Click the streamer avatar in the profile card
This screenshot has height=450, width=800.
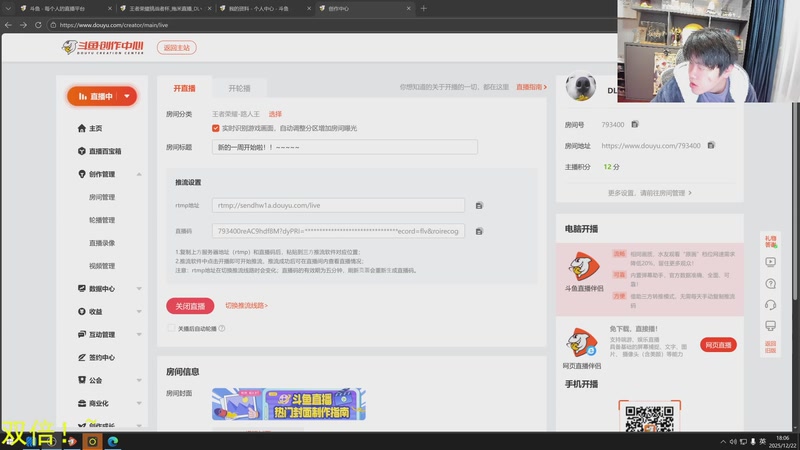[x=581, y=86]
